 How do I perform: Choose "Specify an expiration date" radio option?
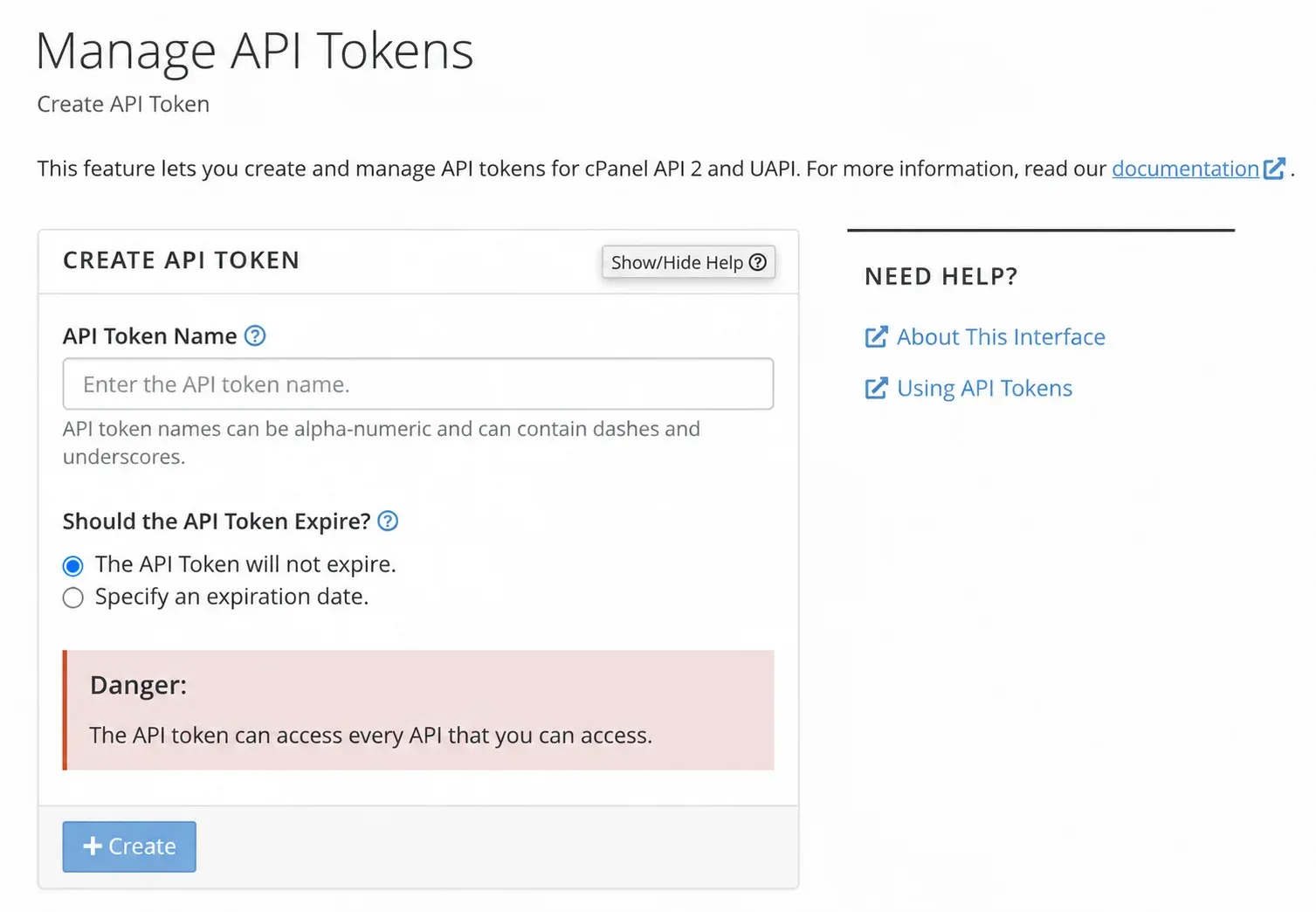[73, 598]
